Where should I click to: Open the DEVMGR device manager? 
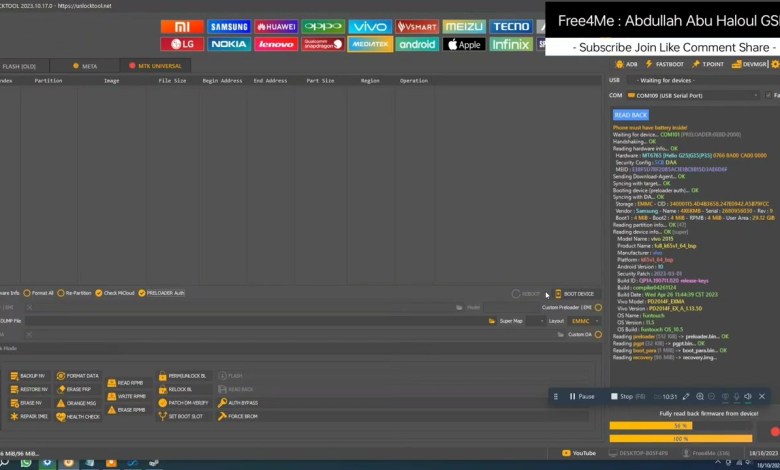[x=749, y=64]
